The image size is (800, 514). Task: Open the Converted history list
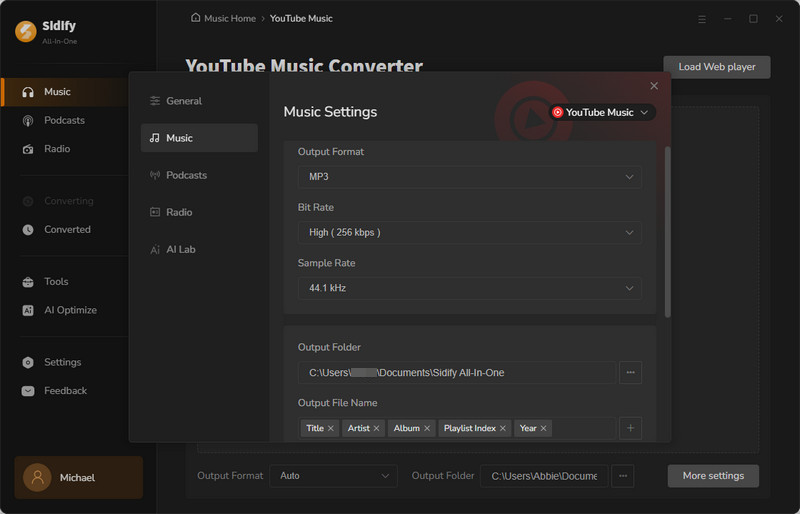67,230
